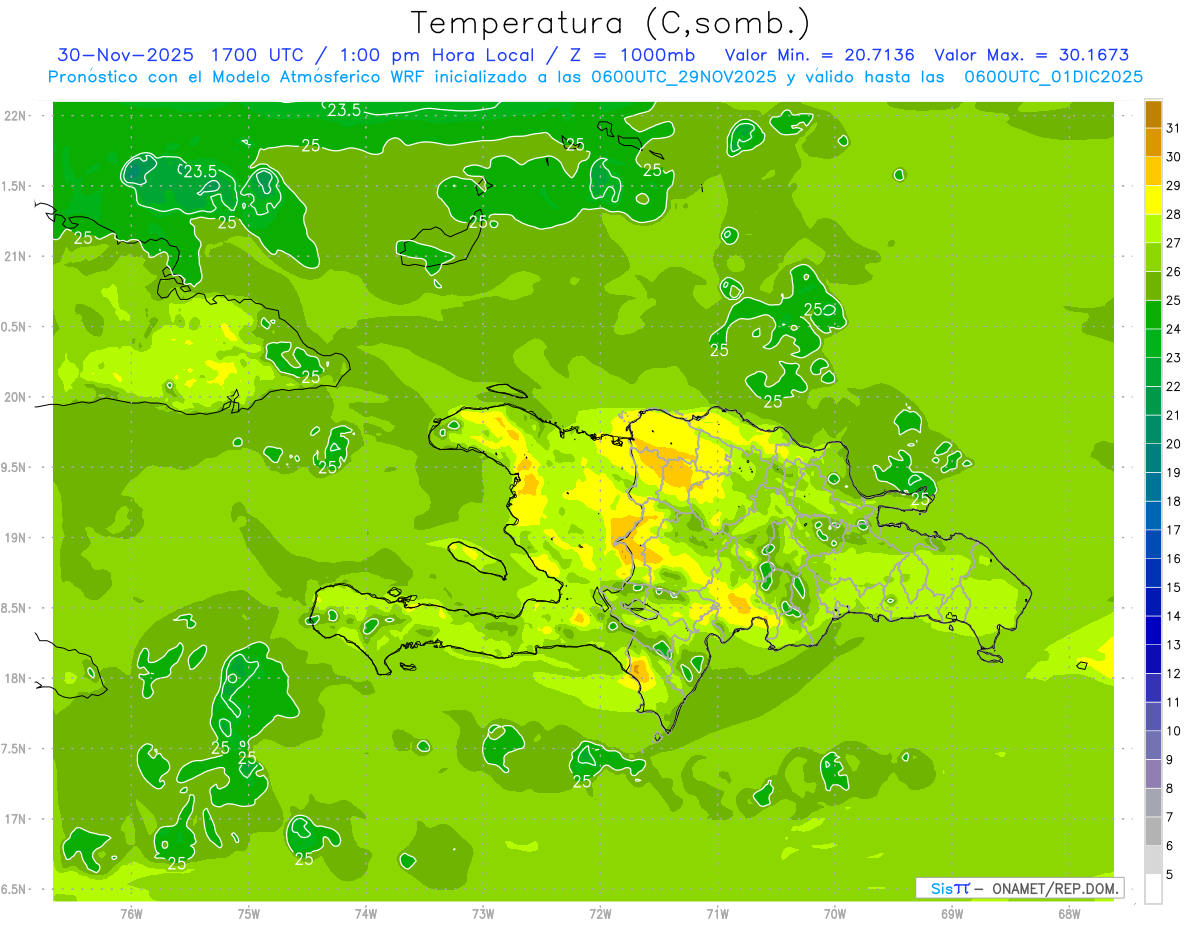This screenshot has height=927, width=1200.
Task: Pick the color bar segment between 30 and 31
Action: (x=1153, y=143)
